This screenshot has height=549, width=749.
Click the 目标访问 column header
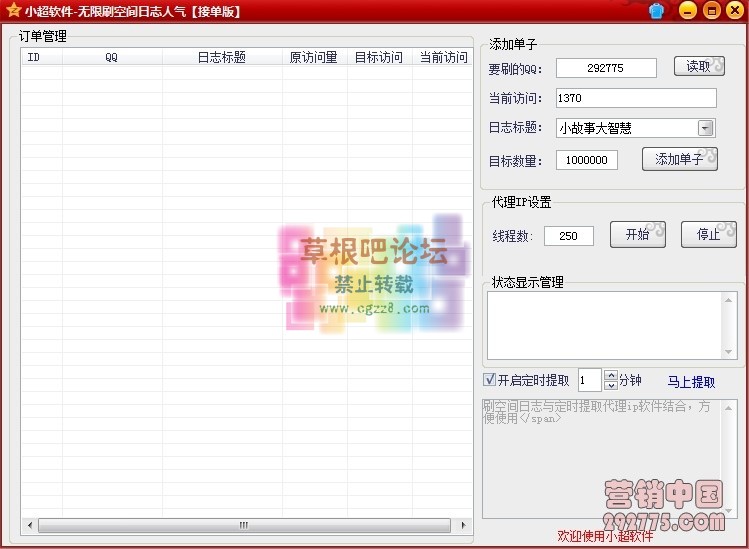(x=380, y=57)
